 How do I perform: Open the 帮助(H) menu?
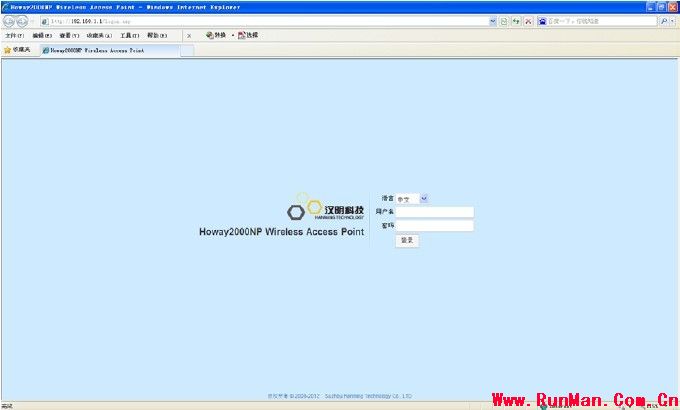(157, 36)
